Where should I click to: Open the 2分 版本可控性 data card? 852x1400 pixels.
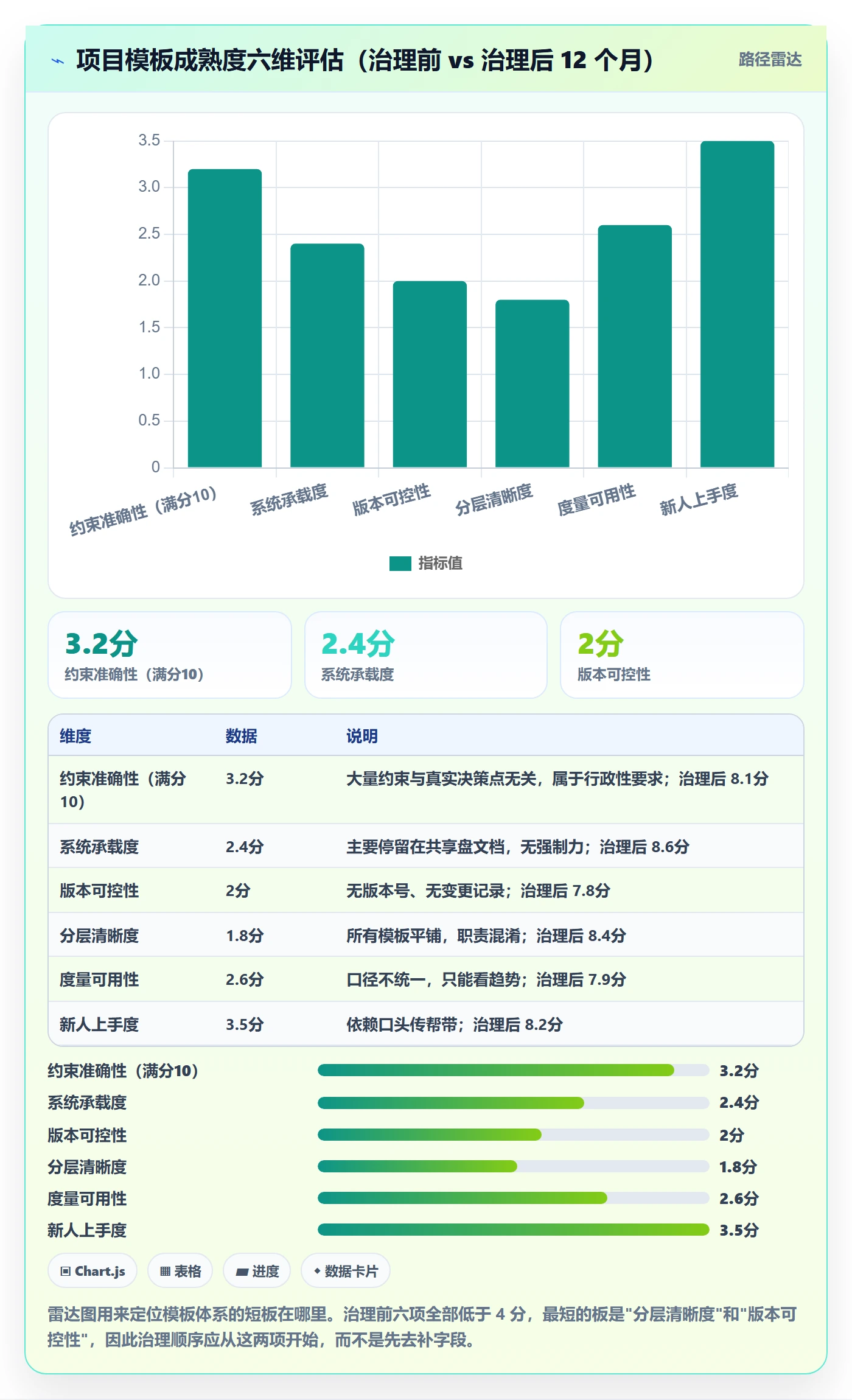click(682, 655)
